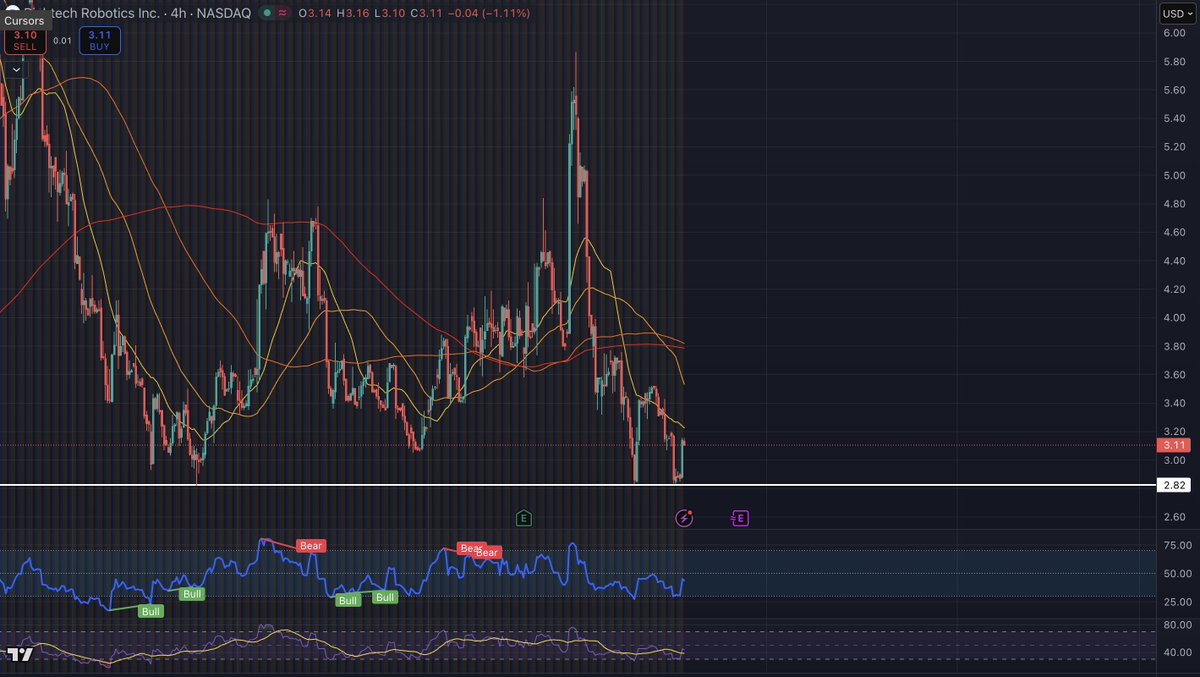Click the 0.01 spread value between Sell and Buy
Image resolution: width=1200 pixels, height=677 pixels.
(62, 41)
